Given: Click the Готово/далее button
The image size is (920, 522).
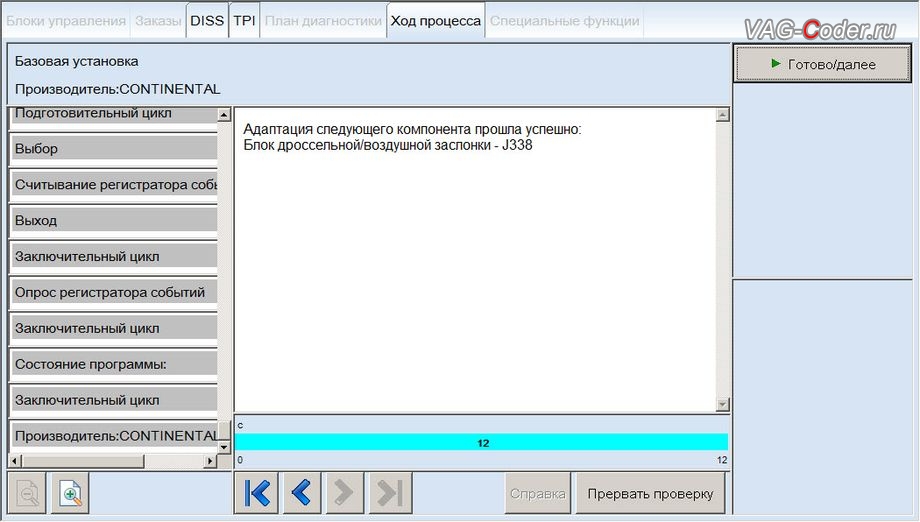Looking at the screenshot, I should (x=823, y=64).
